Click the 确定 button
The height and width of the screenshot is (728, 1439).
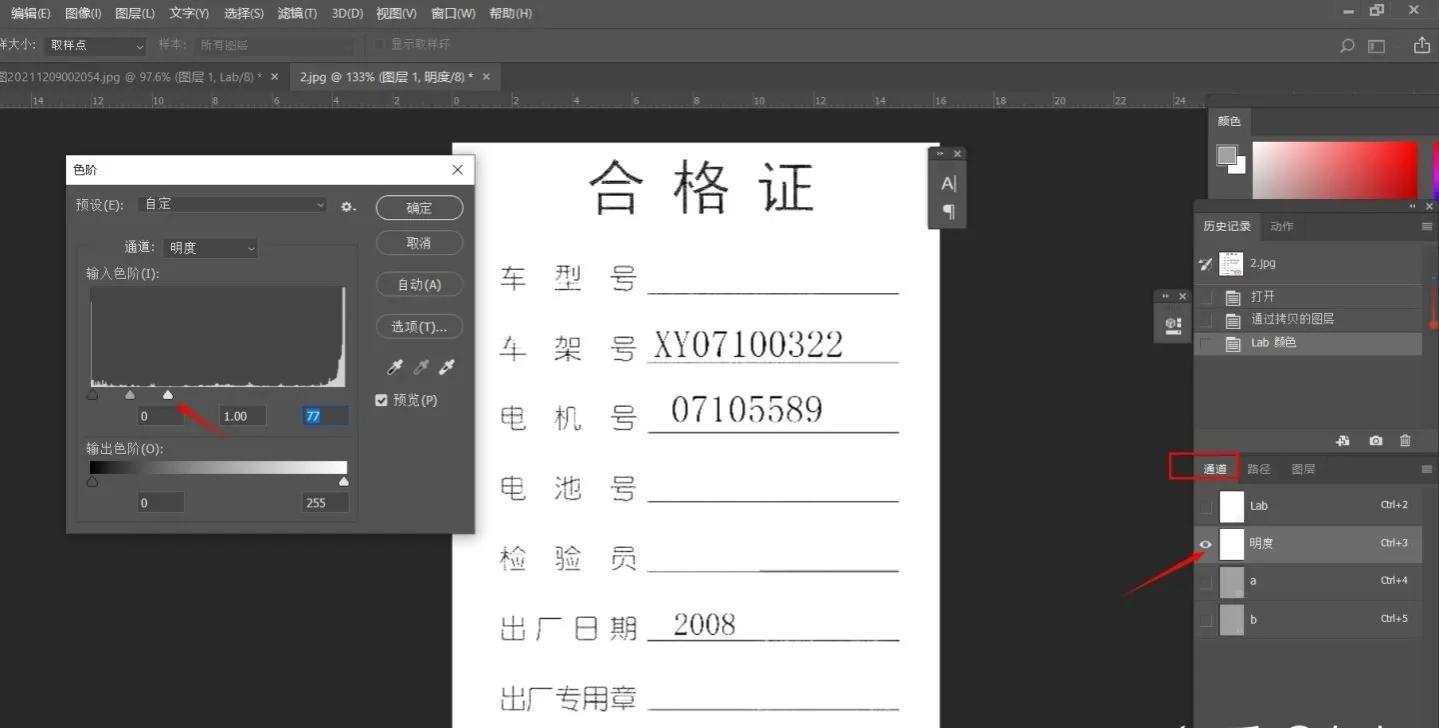point(419,208)
